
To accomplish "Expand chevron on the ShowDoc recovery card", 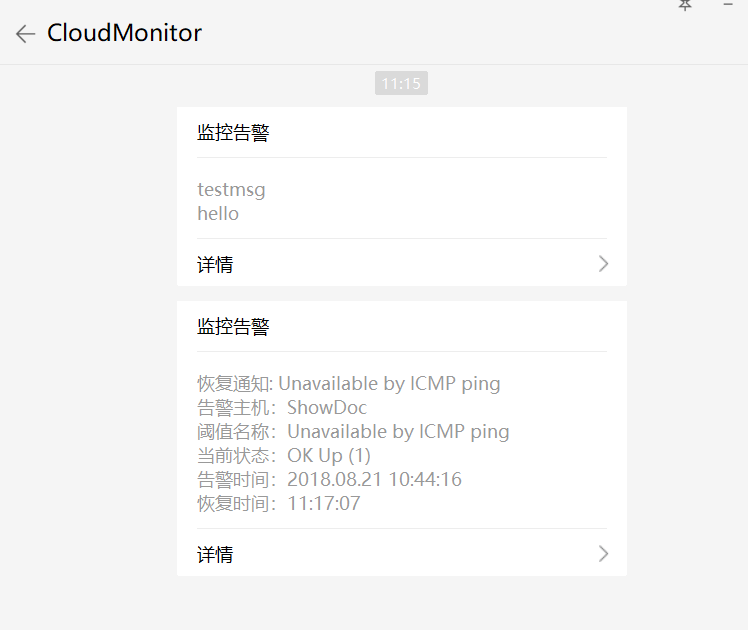I will 603,554.
